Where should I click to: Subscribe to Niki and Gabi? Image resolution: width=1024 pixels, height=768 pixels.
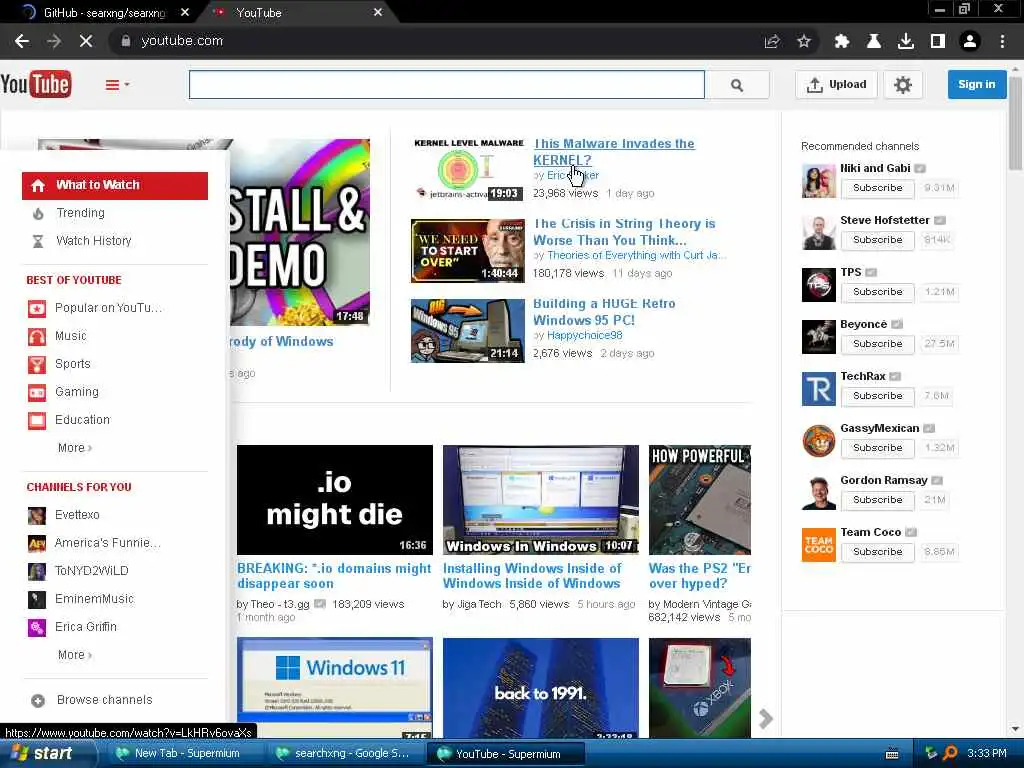click(x=877, y=188)
